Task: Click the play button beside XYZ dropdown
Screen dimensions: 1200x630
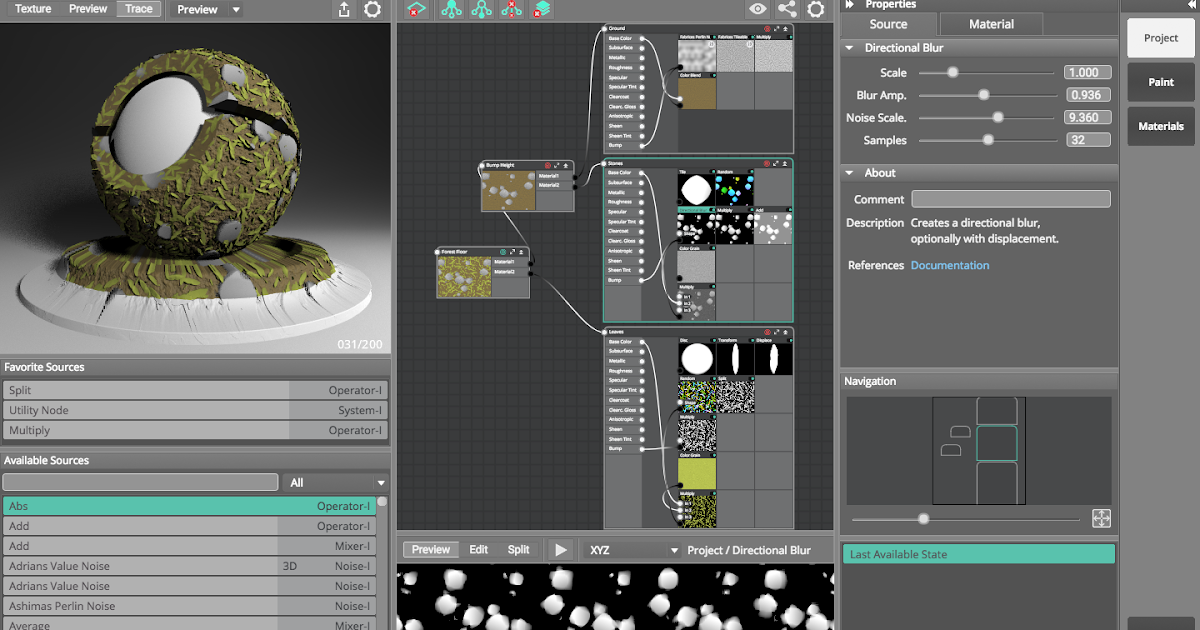Action: 561,550
